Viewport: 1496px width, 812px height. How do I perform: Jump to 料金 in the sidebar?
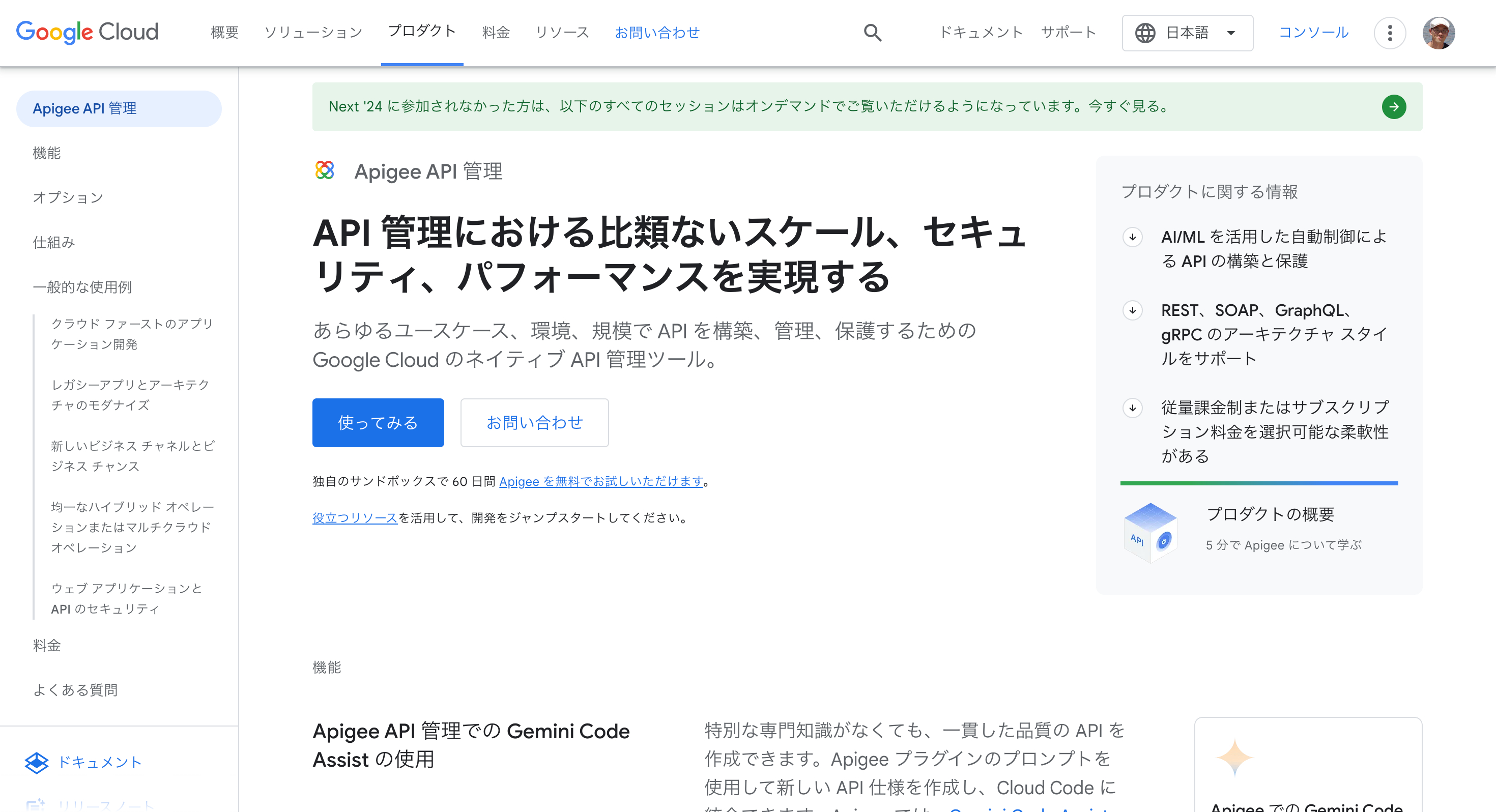pos(46,645)
